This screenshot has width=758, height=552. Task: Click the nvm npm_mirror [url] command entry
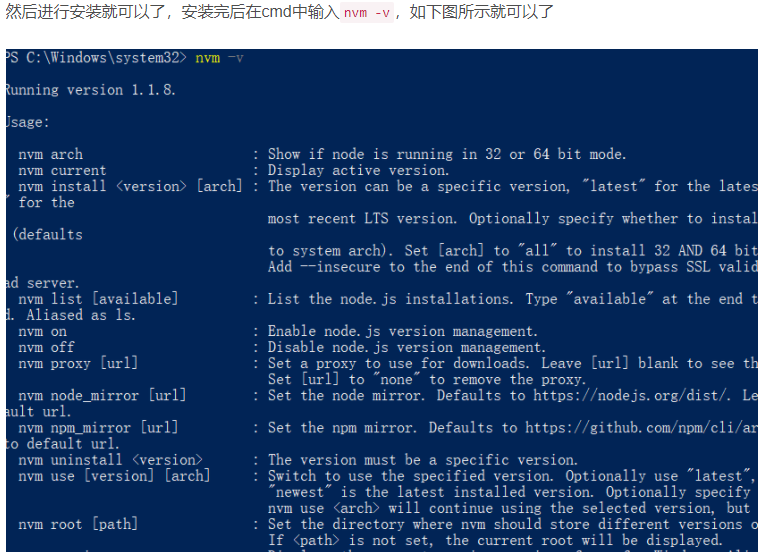point(98,427)
